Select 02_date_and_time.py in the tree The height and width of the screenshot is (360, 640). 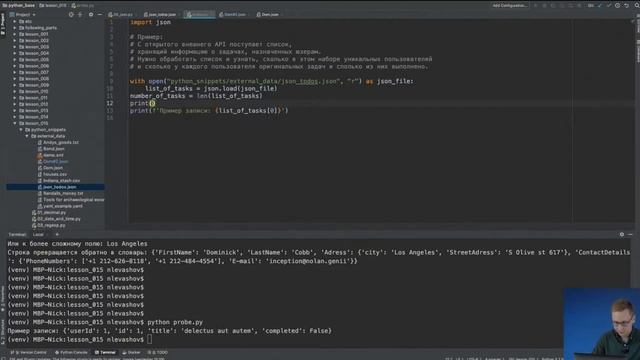[59, 219]
